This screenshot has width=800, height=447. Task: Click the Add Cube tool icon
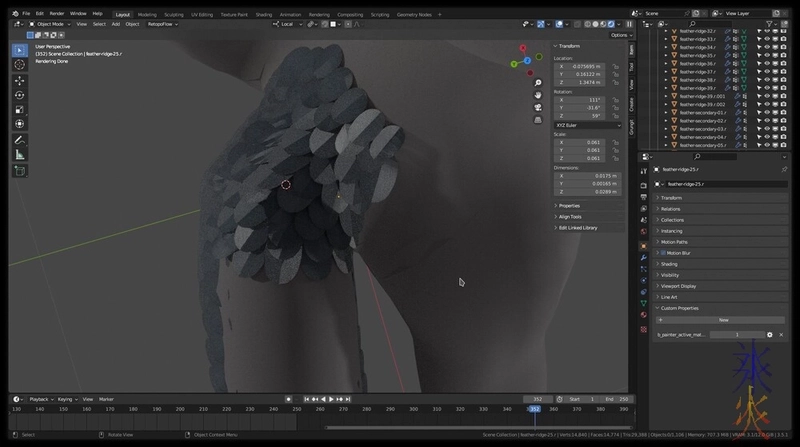pyautogui.click(x=20, y=171)
